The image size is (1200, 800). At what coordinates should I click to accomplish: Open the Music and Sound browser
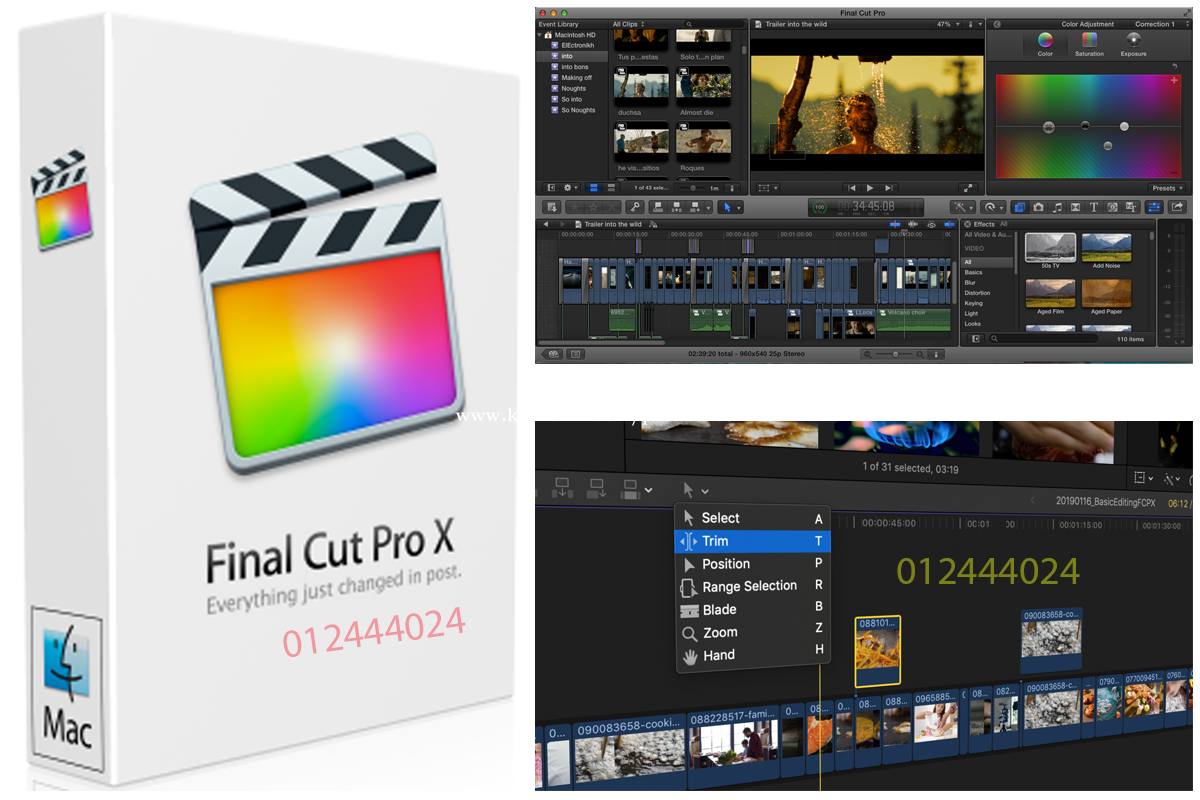point(1057,207)
